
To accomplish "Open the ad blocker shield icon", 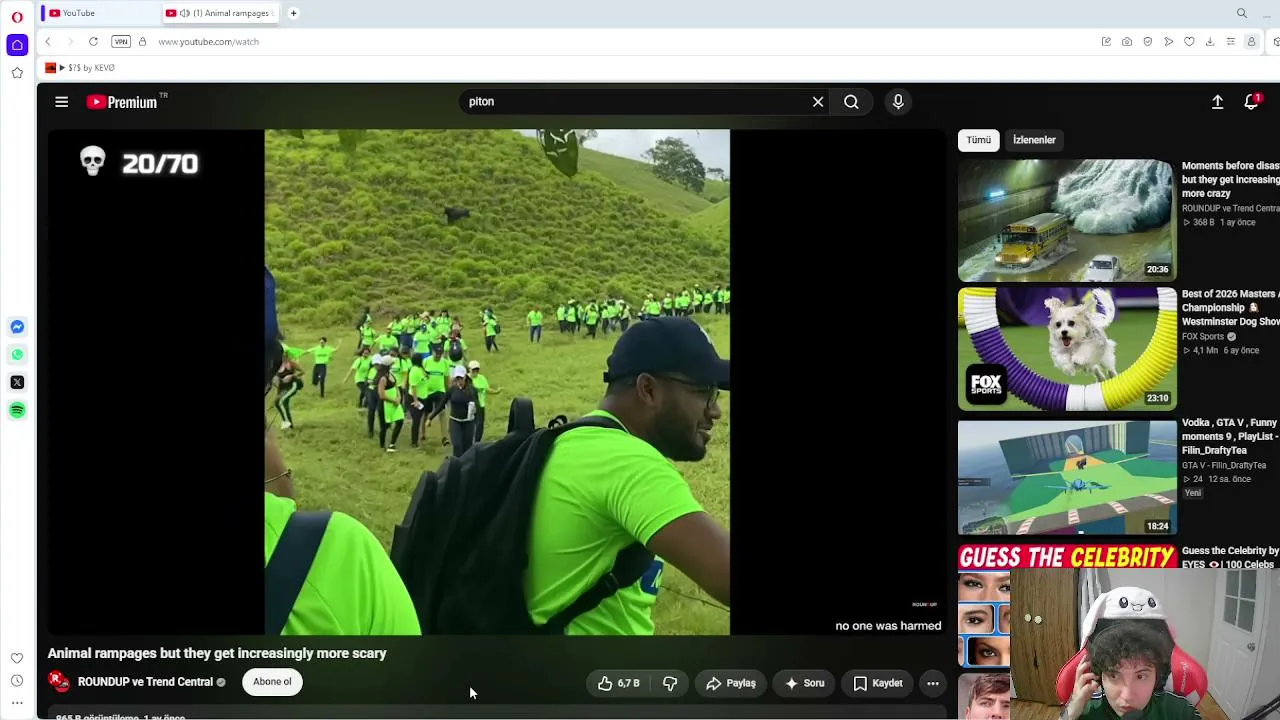I will tap(1148, 42).
